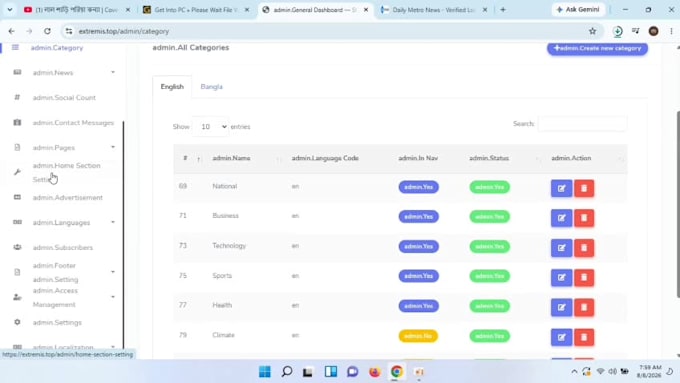Click the Social Count hash icon
This screenshot has width=680, height=383.
click(x=17, y=97)
